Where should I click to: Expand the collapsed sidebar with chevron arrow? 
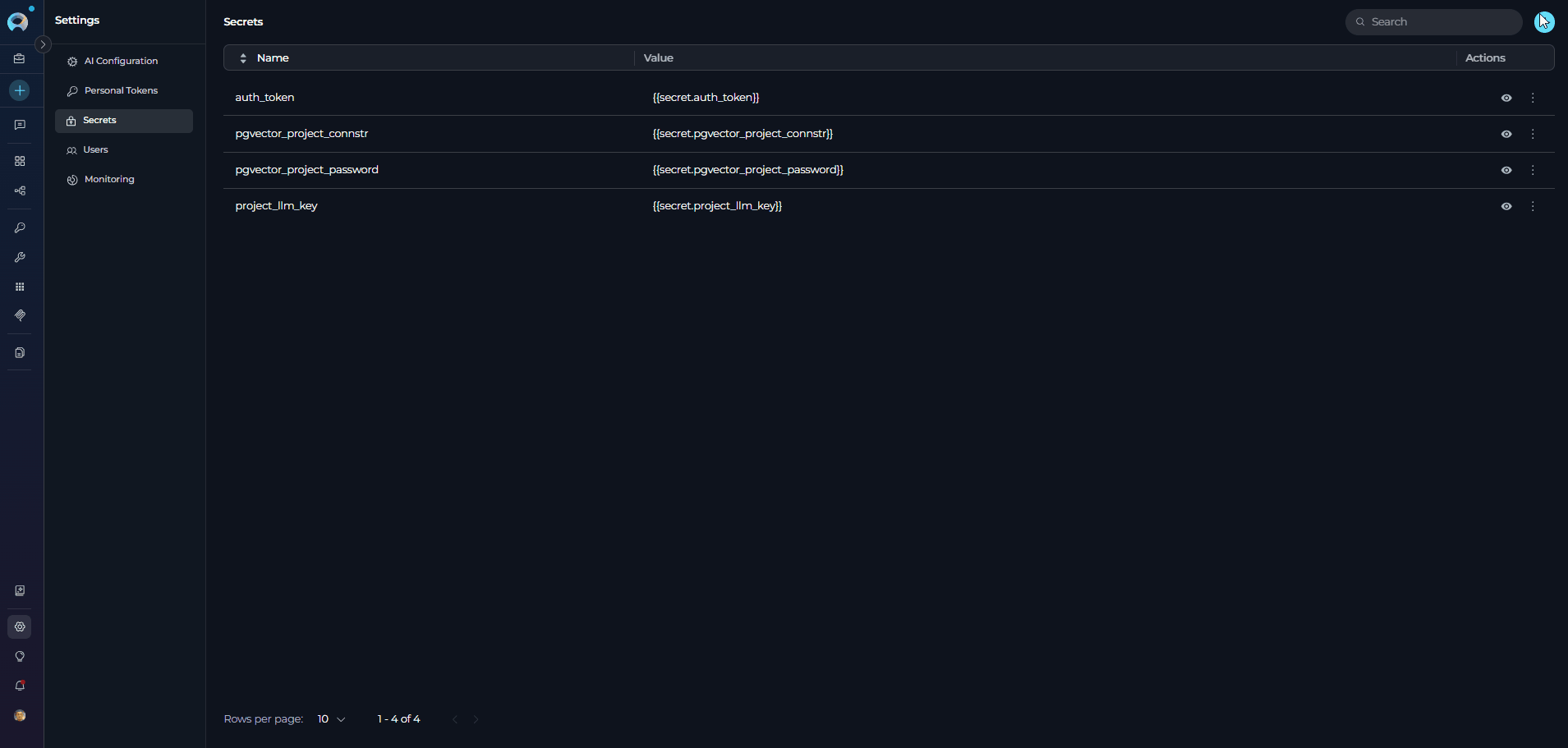point(44,44)
